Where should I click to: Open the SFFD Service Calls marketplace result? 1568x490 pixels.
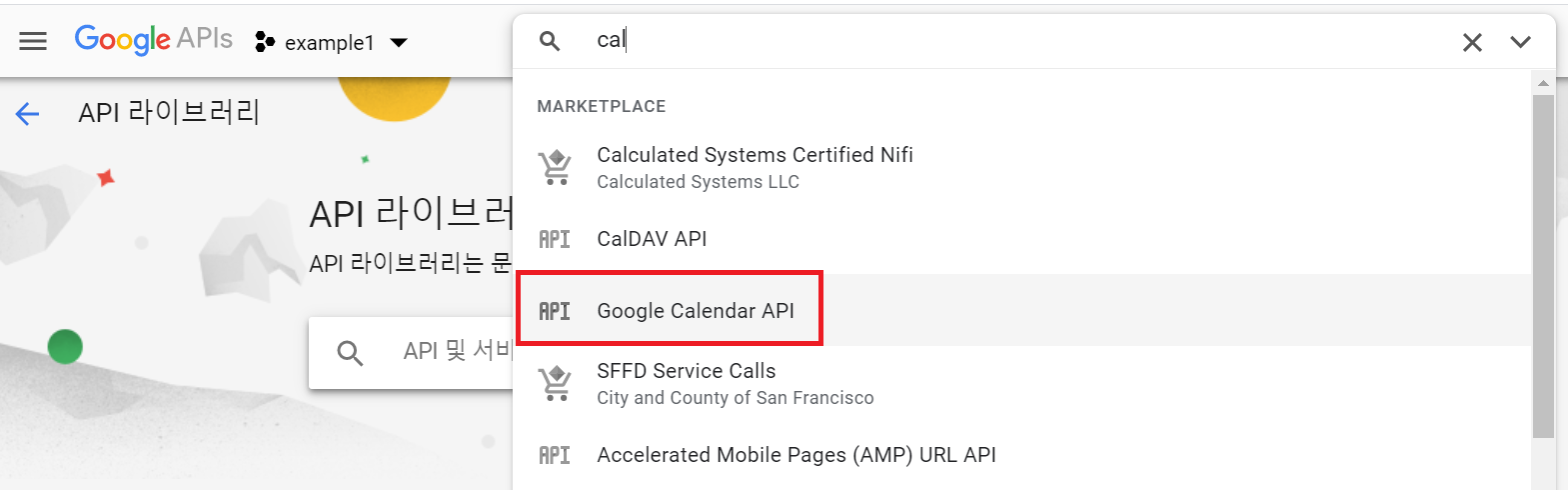(1022, 383)
